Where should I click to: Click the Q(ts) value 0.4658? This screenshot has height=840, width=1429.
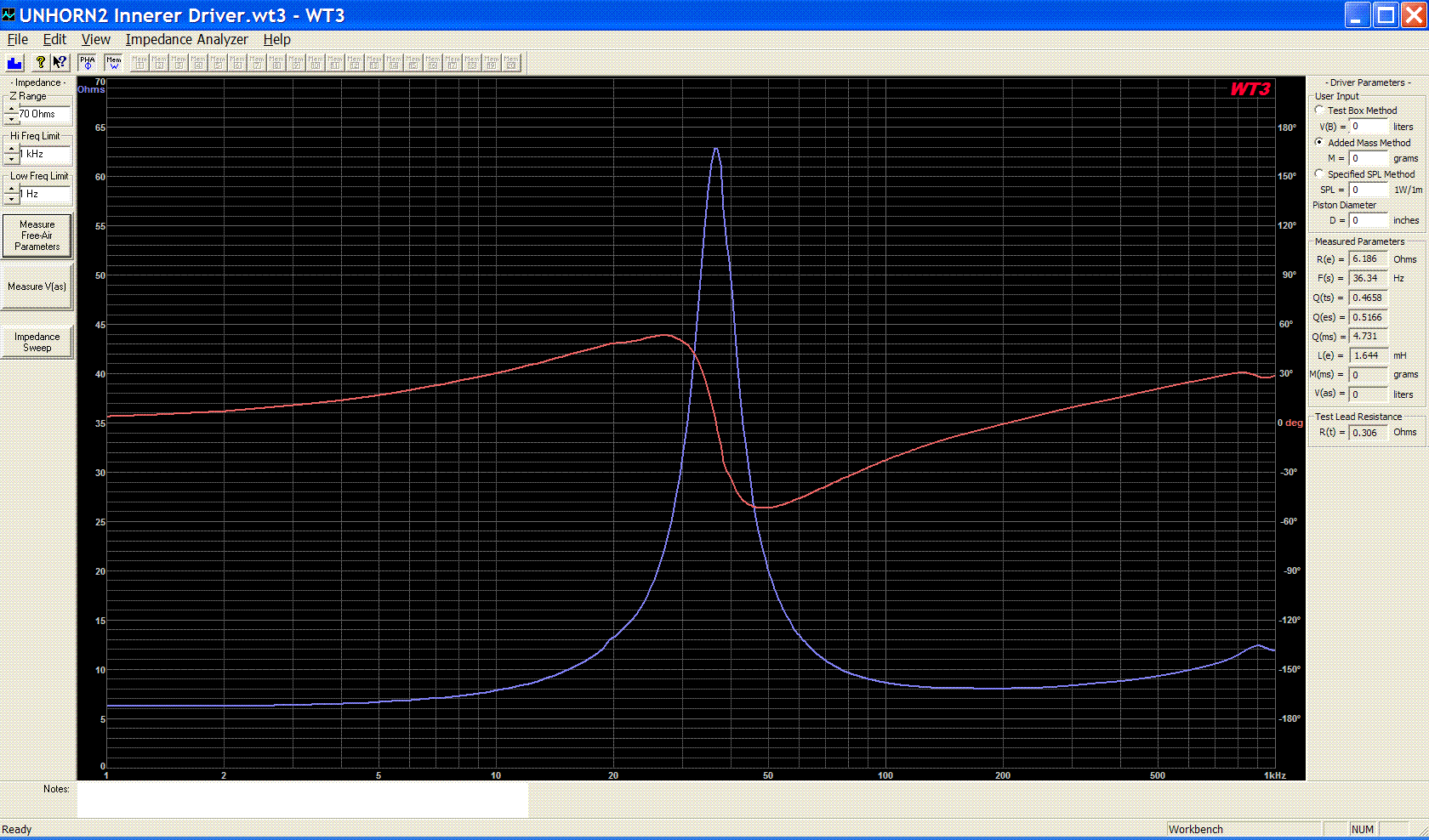pyautogui.click(x=1369, y=298)
